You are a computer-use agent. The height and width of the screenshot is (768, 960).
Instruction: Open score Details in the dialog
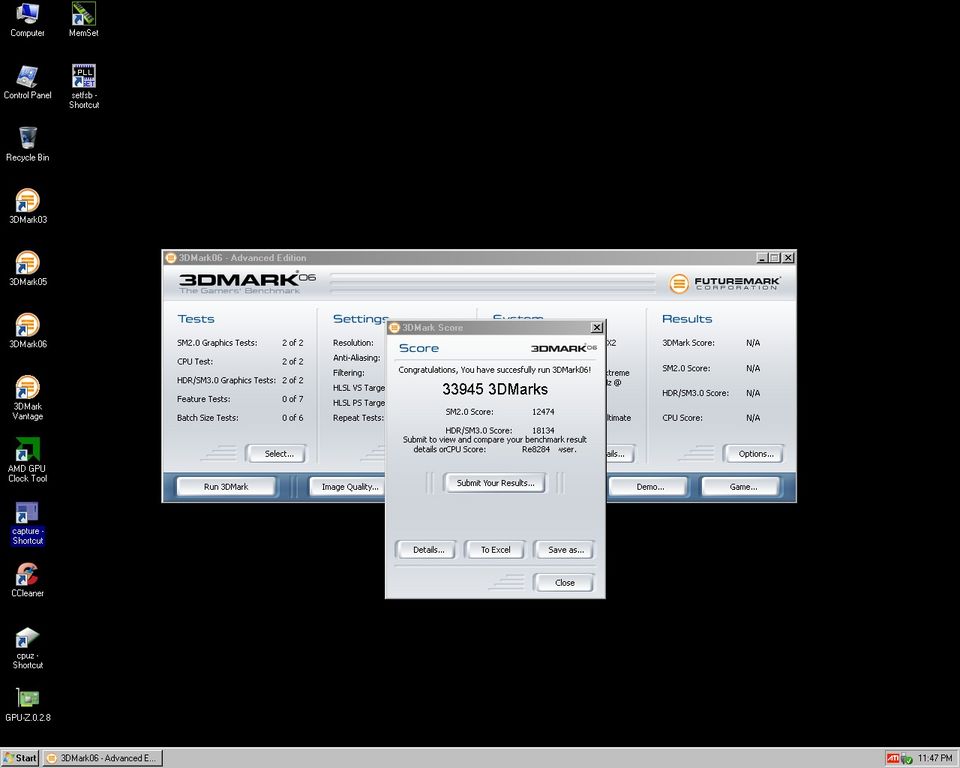click(x=428, y=549)
